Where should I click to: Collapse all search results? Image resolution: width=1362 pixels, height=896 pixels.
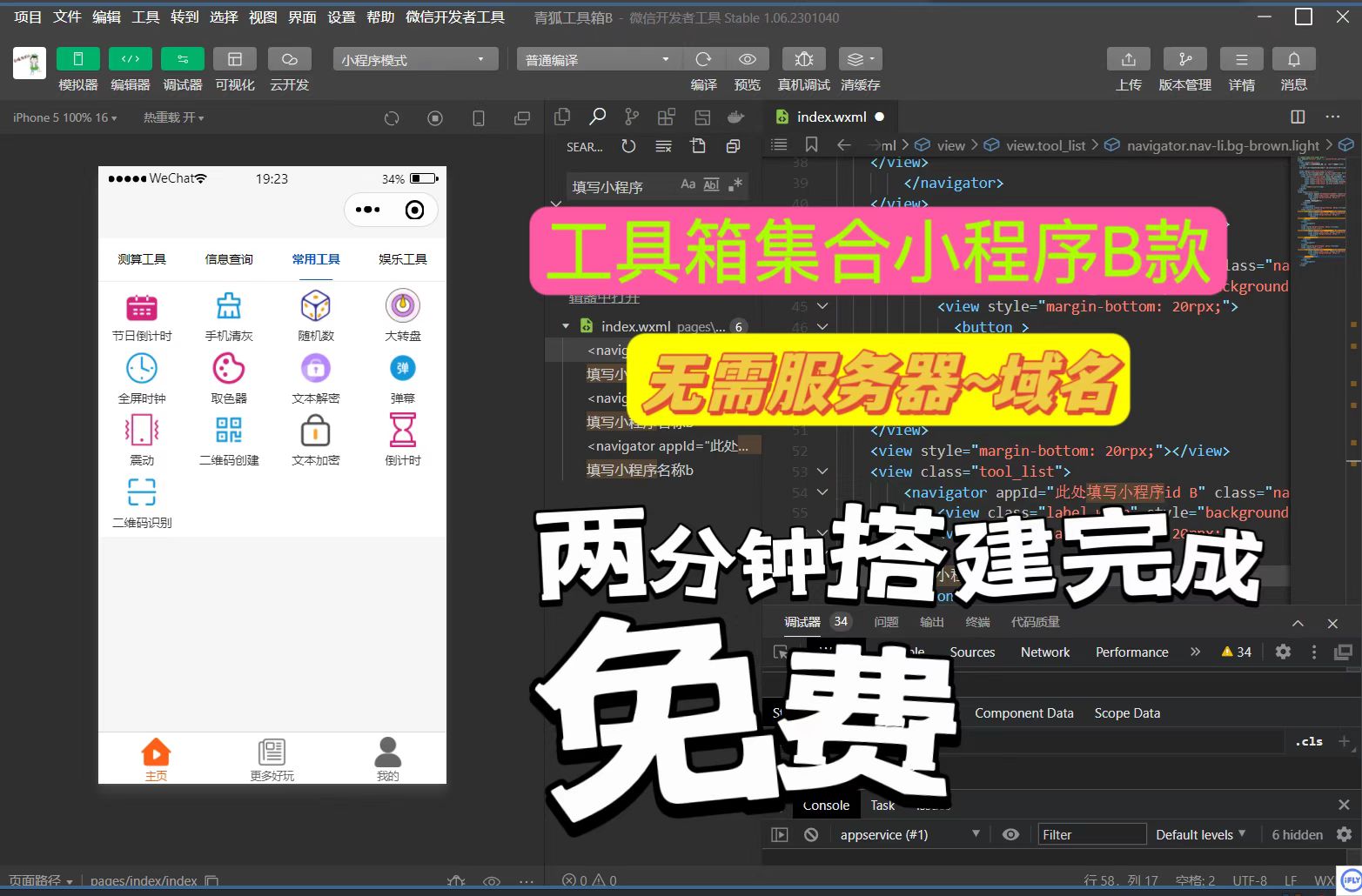tap(733, 146)
